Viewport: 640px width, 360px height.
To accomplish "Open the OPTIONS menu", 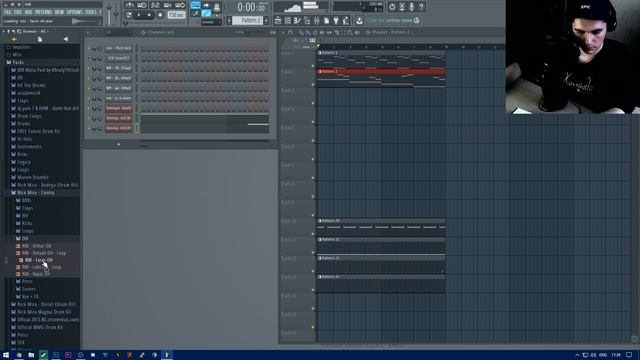I will coord(74,12).
